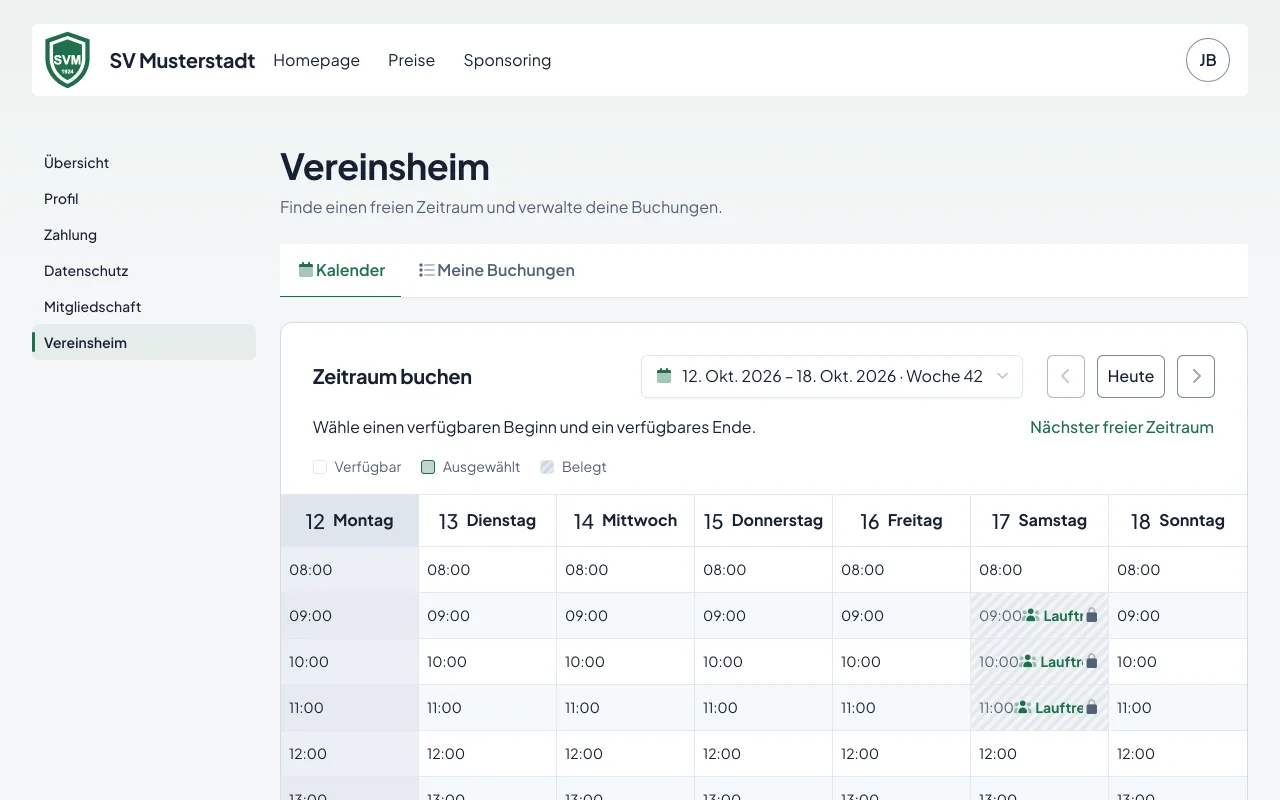Click group icon on Saturday 10:00 booking
This screenshot has height=800, width=1280.
(x=1029, y=662)
